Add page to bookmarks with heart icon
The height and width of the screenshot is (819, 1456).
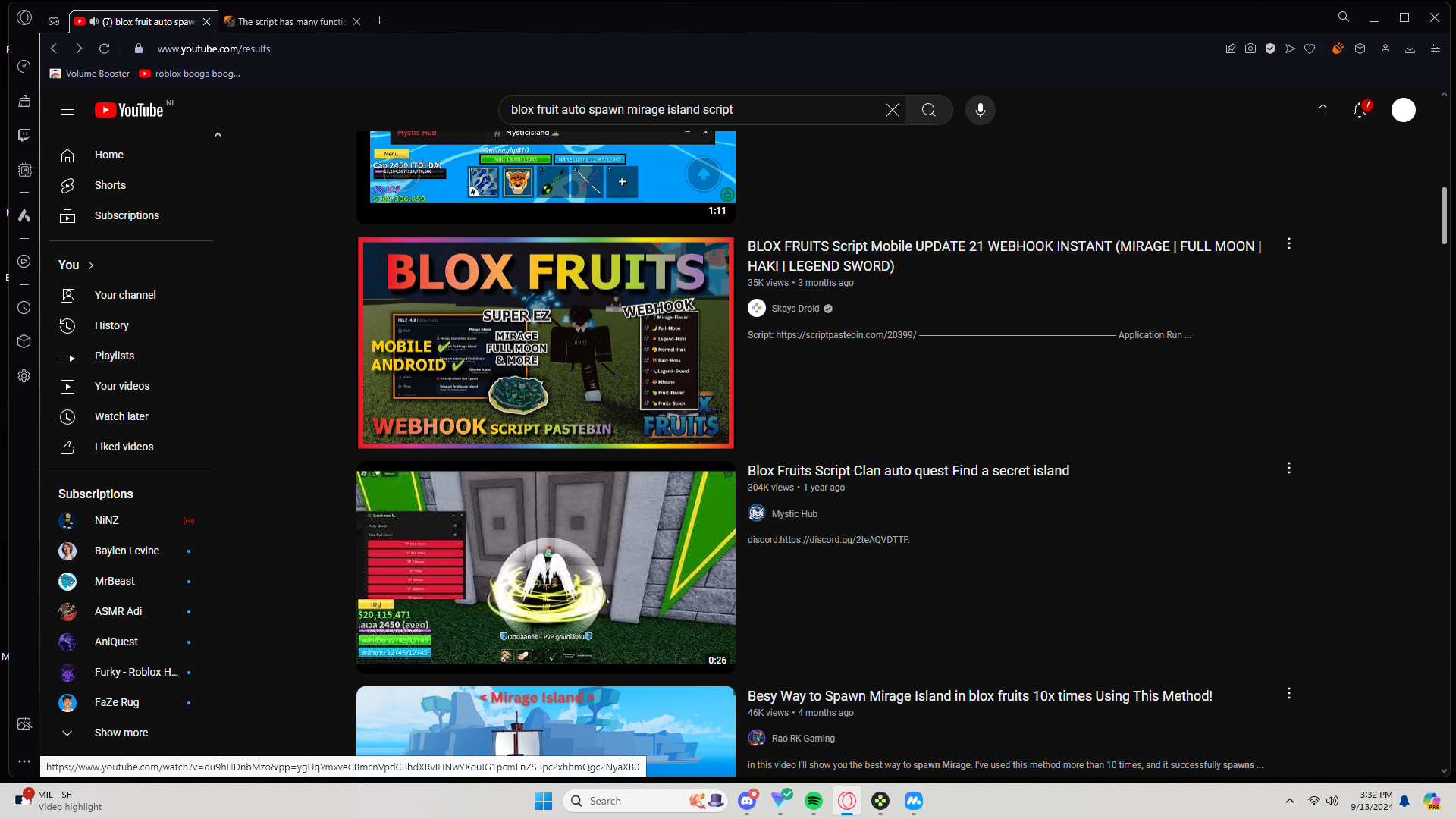1310,49
